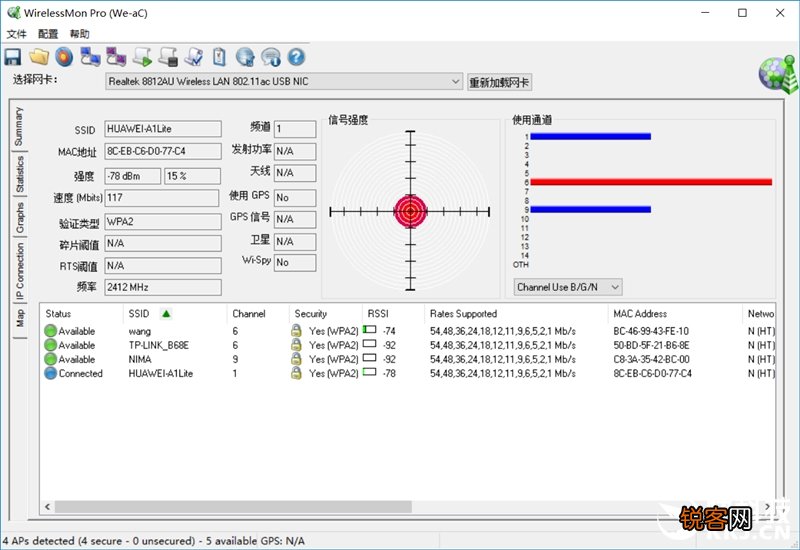Click the red target signal icon
800x550 pixels.
64,57
